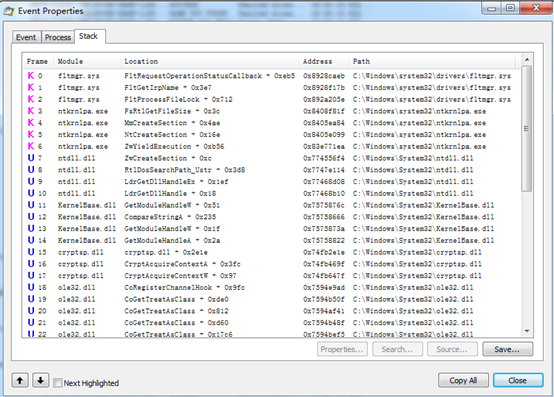554x397 pixels.
Task: Switch to the Process tab
Action: click(x=58, y=37)
